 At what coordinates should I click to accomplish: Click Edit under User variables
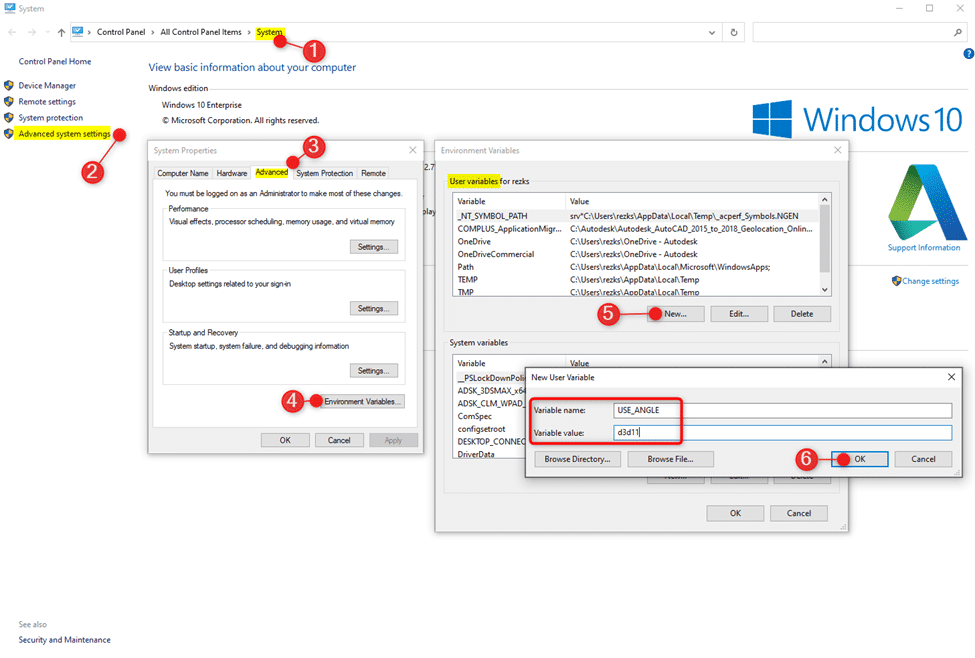tap(739, 314)
